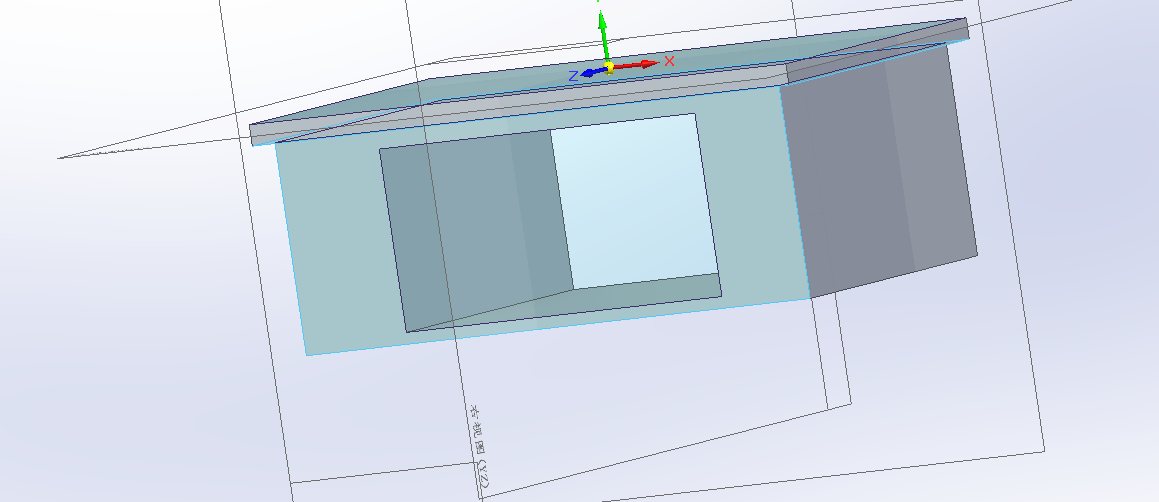
Task: Click the green Y axis arrow
Action: point(603,35)
